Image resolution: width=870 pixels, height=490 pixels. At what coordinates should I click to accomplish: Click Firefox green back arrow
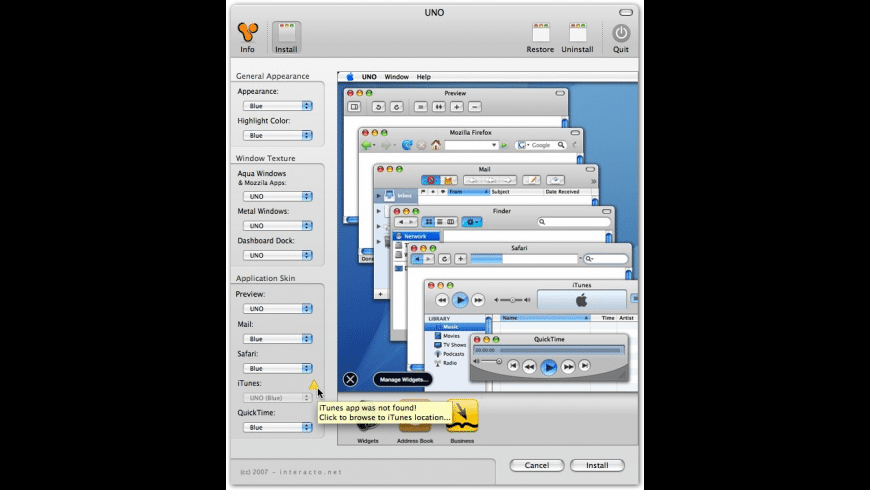[x=366, y=145]
